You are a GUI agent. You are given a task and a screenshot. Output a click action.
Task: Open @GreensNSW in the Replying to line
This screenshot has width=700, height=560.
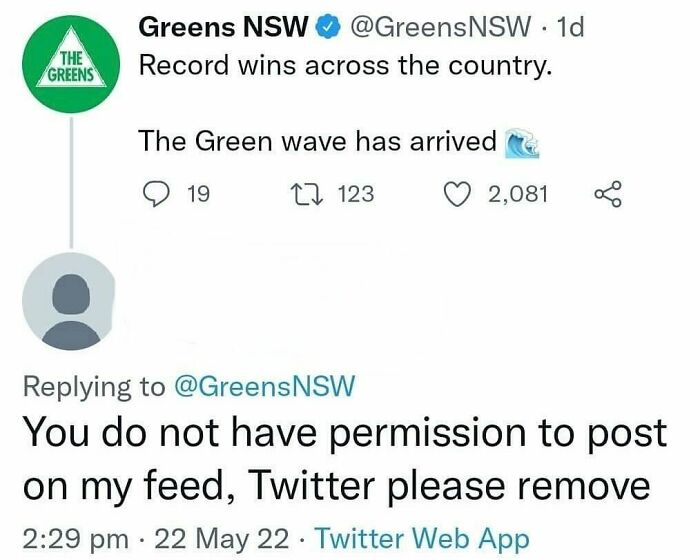(x=264, y=387)
